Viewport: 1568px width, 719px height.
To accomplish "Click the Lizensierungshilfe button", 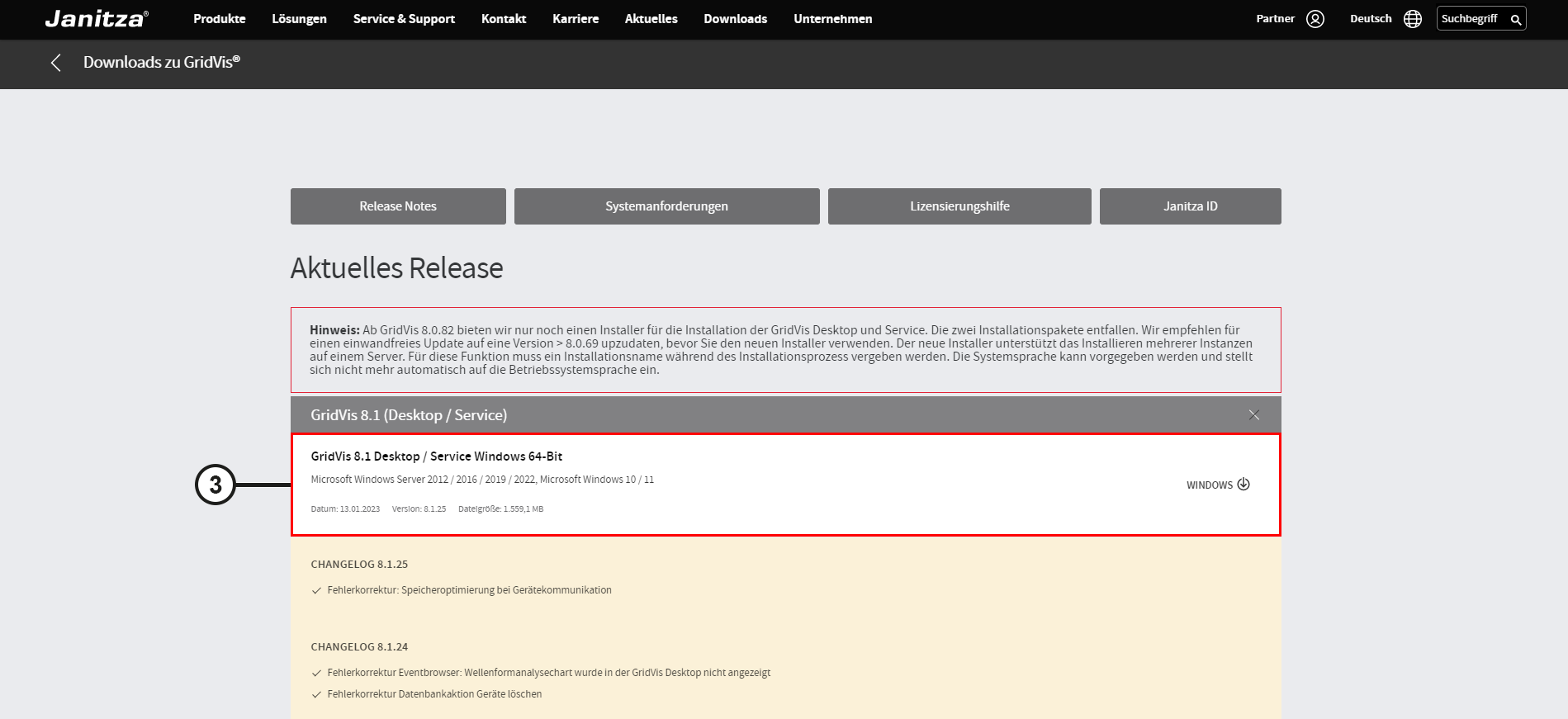I will (959, 206).
